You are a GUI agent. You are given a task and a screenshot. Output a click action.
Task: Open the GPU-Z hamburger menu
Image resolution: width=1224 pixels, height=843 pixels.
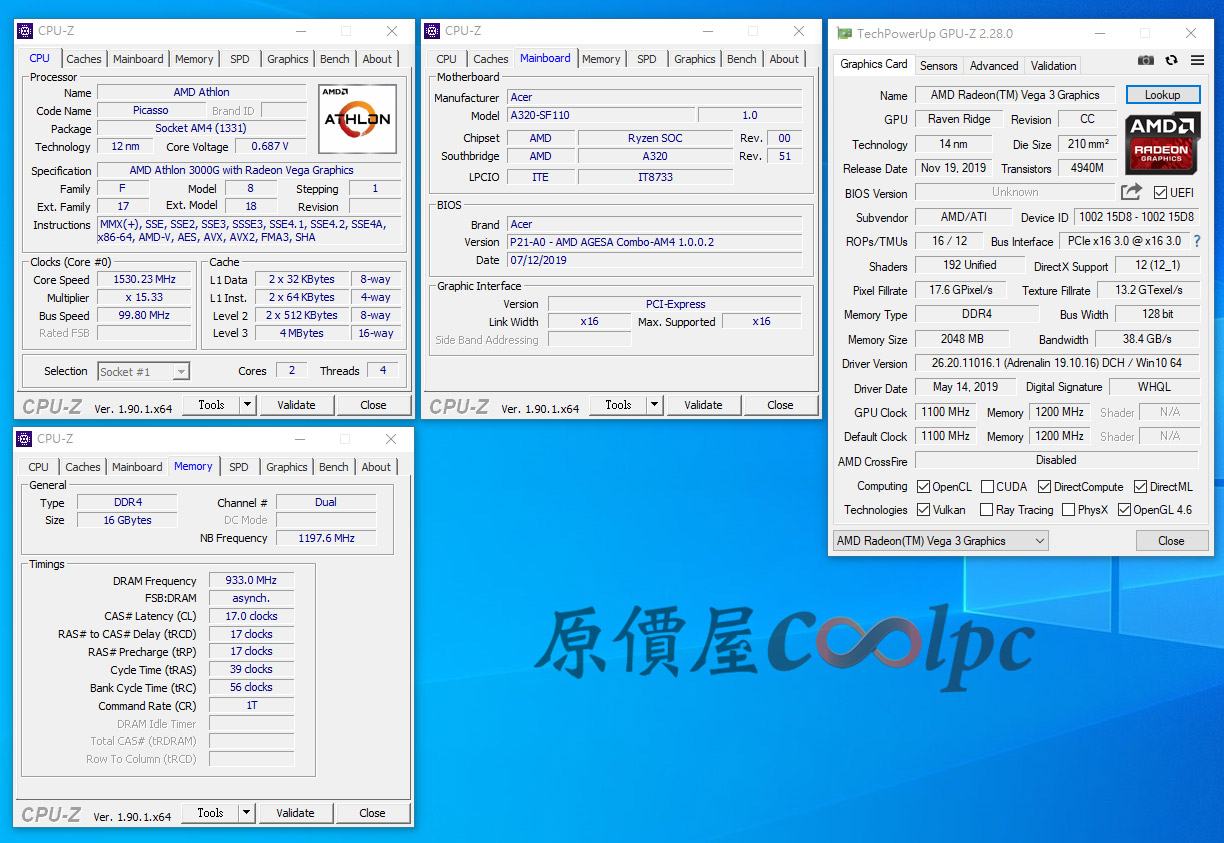[1197, 61]
